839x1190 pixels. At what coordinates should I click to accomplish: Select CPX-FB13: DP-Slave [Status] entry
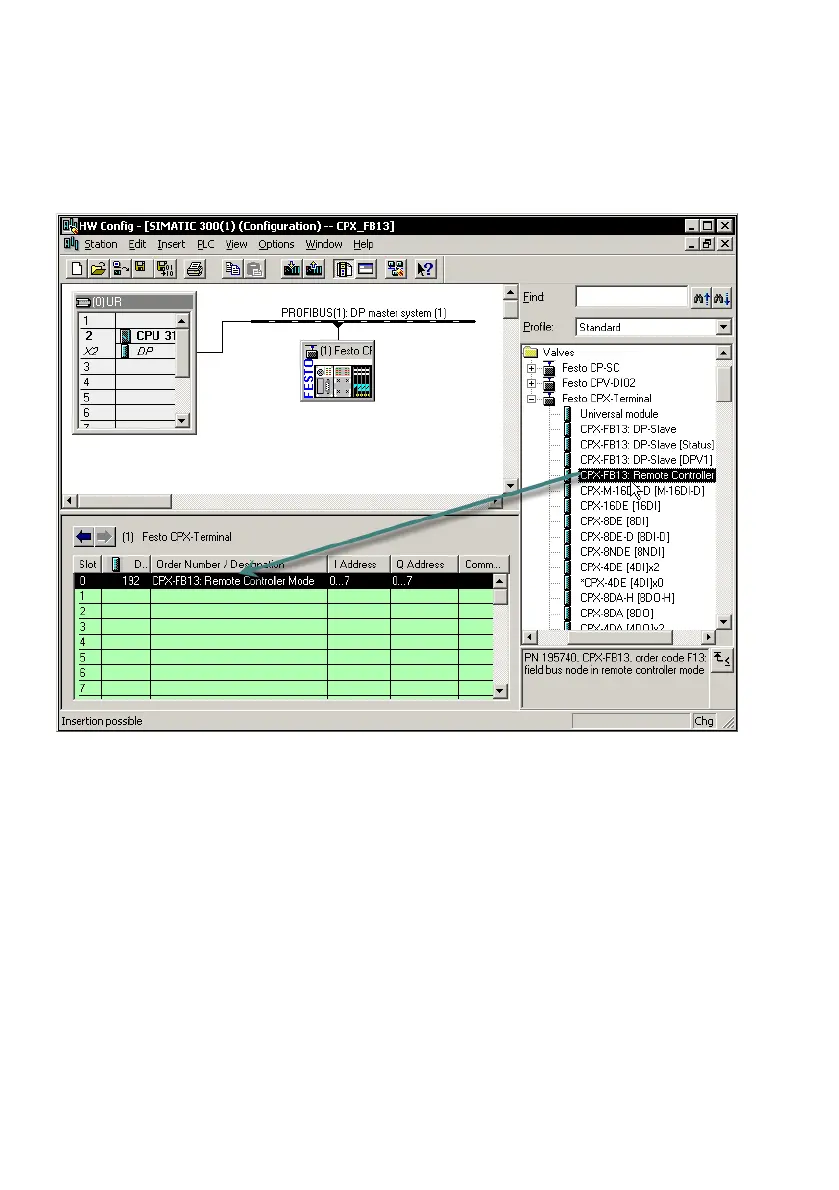pos(647,445)
